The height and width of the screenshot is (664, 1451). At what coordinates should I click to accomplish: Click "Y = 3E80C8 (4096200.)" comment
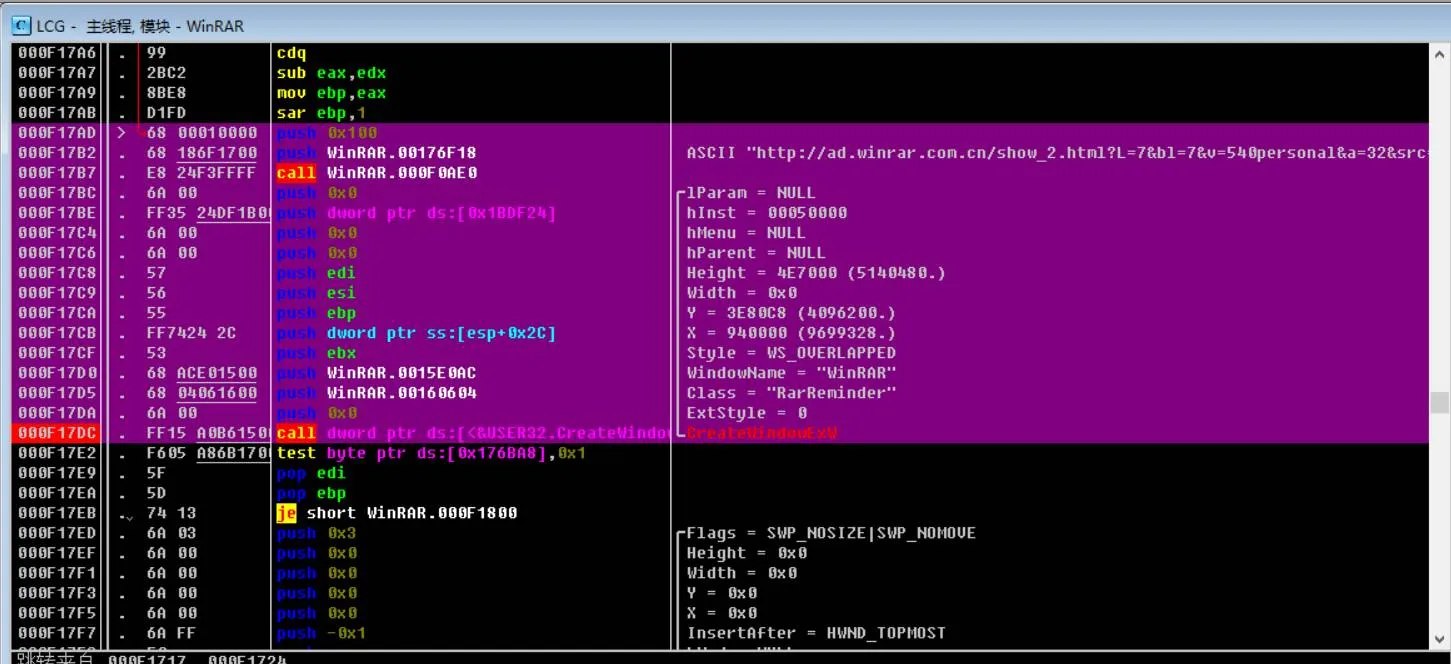(x=791, y=313)
